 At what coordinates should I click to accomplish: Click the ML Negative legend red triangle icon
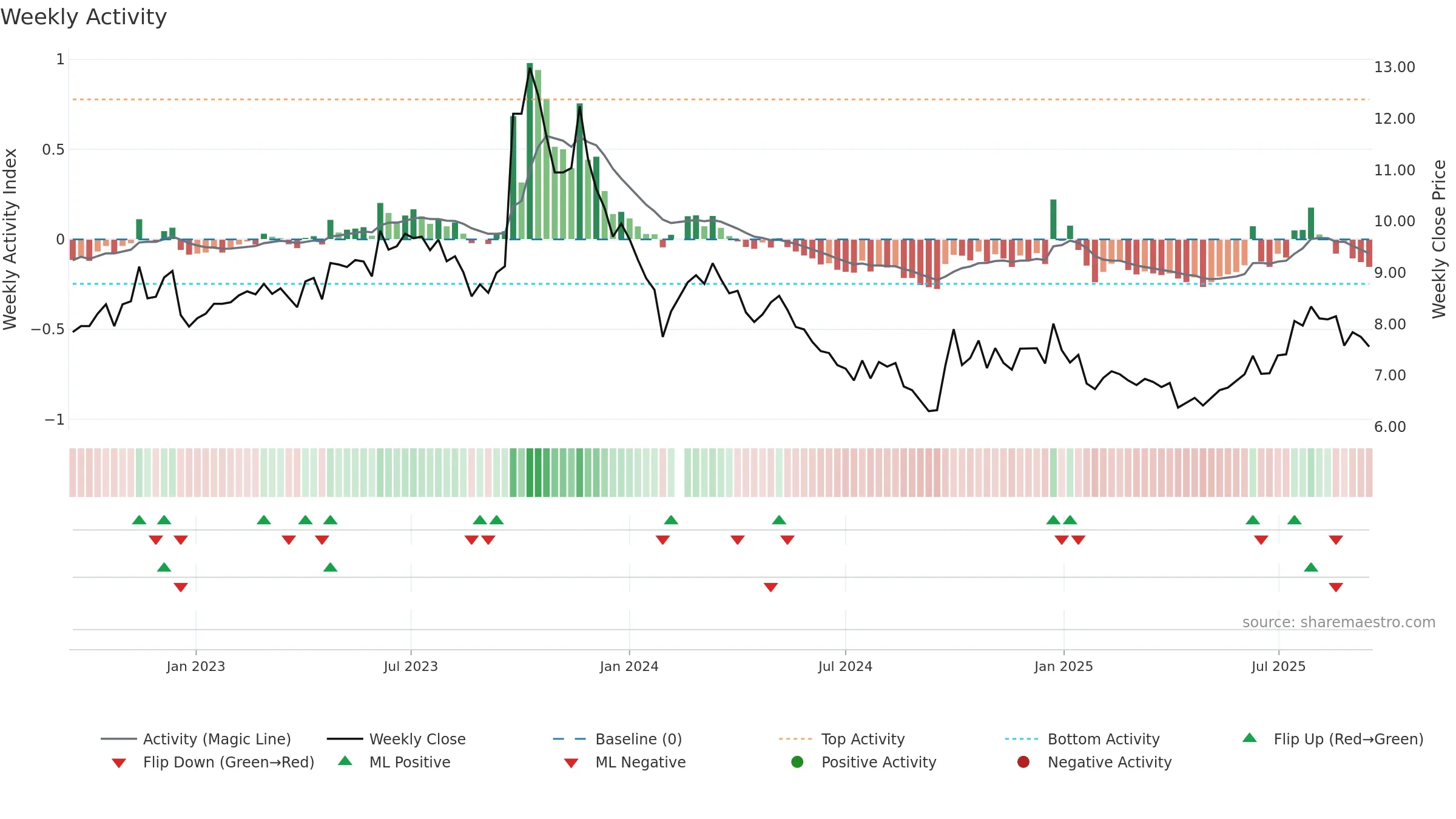[x=571, y=763]
